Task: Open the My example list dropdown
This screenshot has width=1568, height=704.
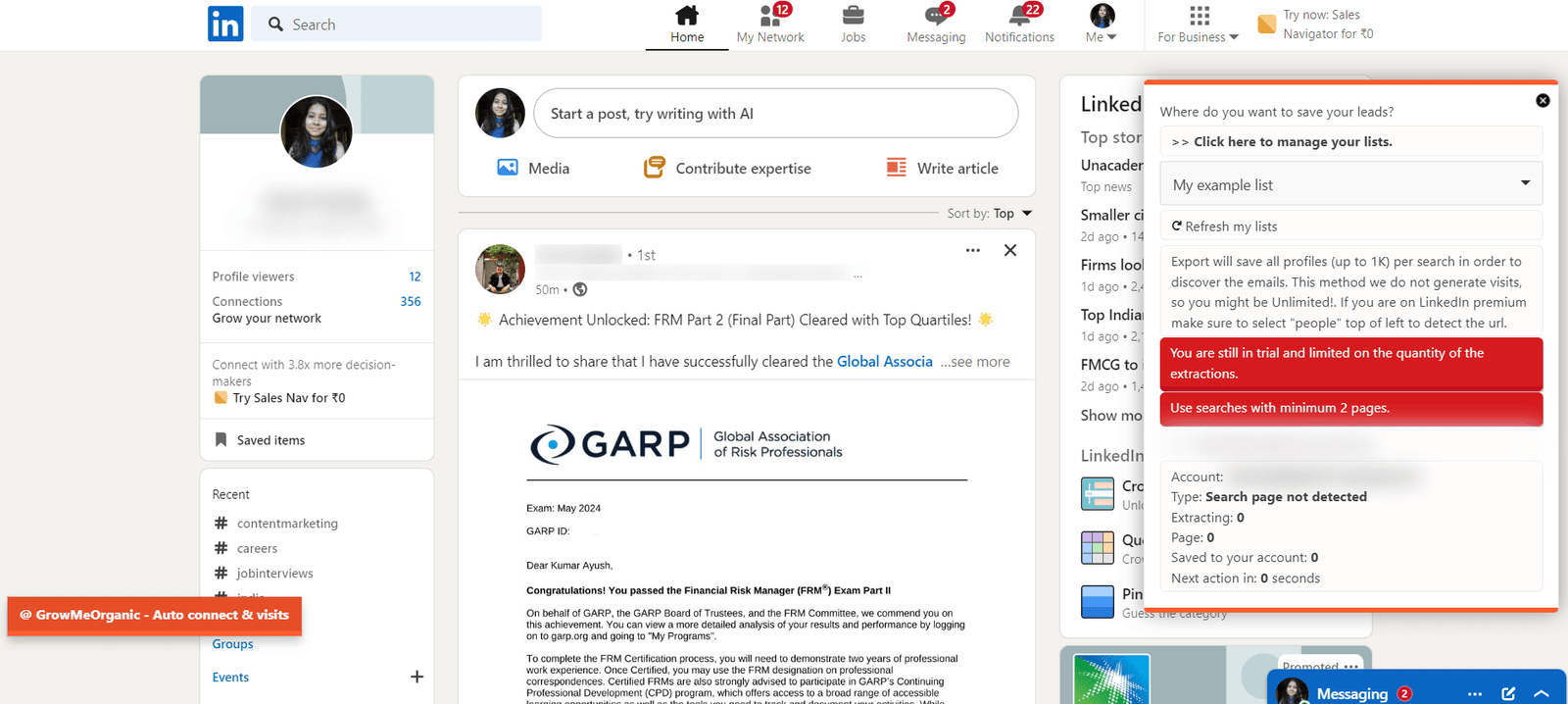Action: [x=1350, y=184]
